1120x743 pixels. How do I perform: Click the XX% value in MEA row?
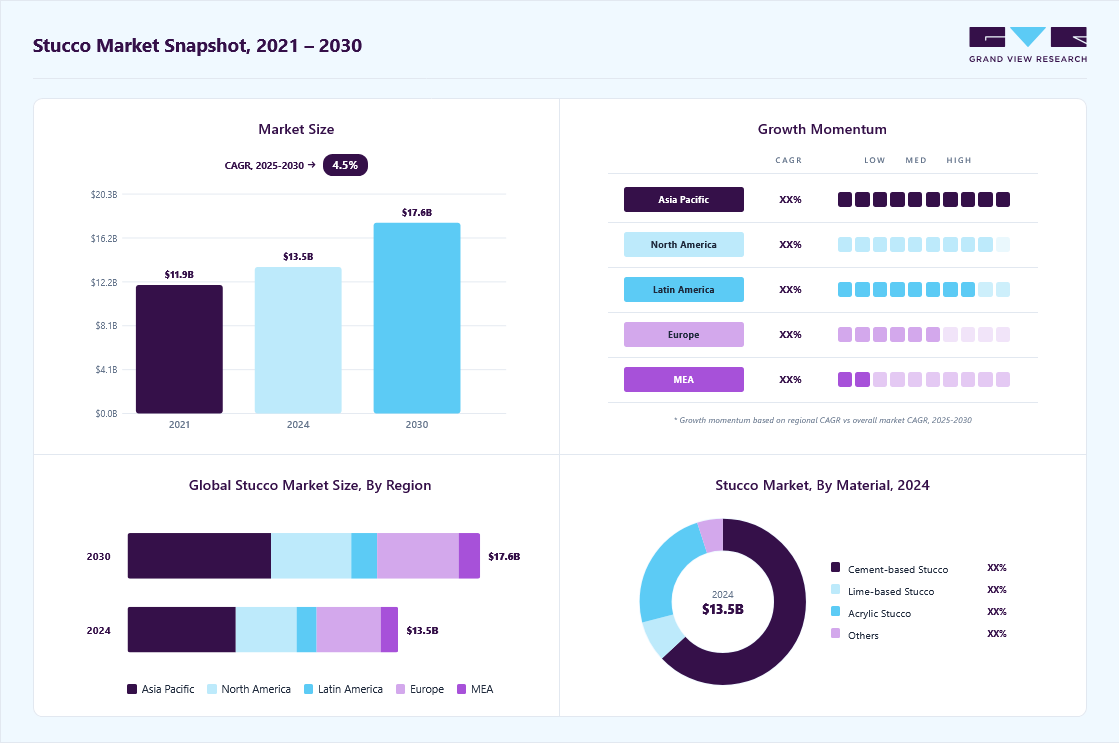coord(790,379)
